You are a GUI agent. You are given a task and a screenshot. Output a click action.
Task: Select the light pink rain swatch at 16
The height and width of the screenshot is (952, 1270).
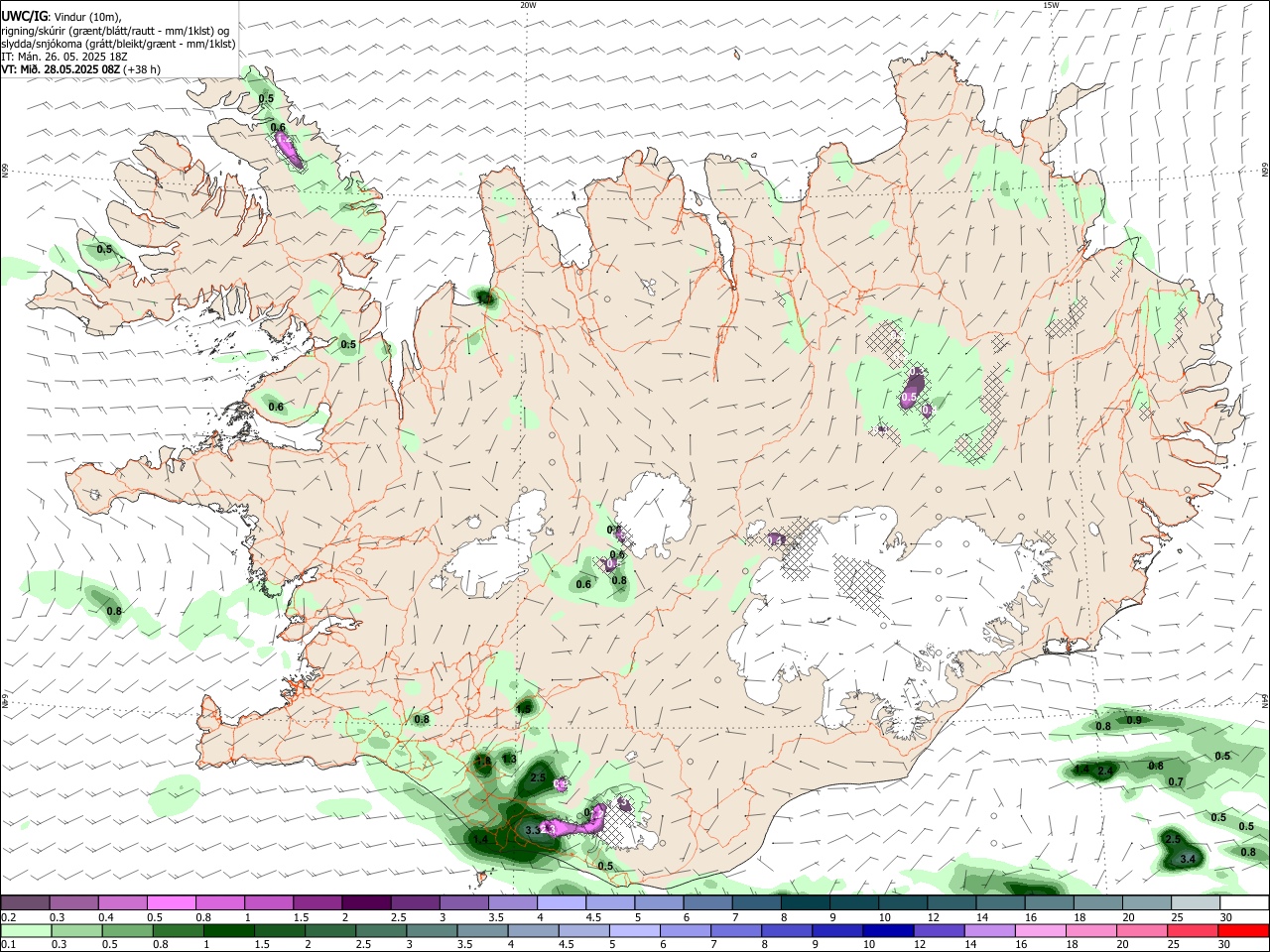(1040, 930)
